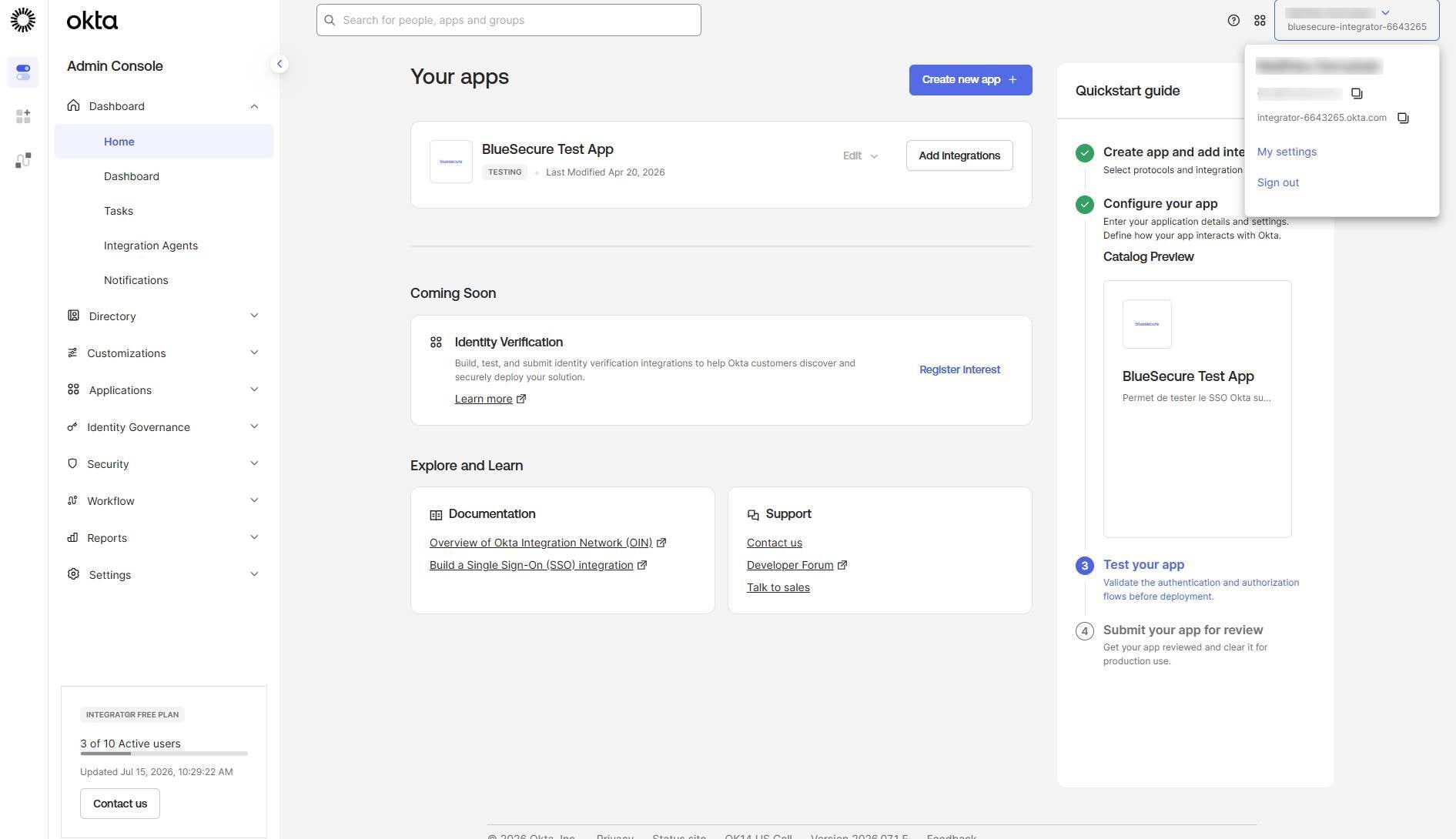Click the Okta sunburst logo icon
Viewport: 1456px width, 839px height.
coord(23,20)
